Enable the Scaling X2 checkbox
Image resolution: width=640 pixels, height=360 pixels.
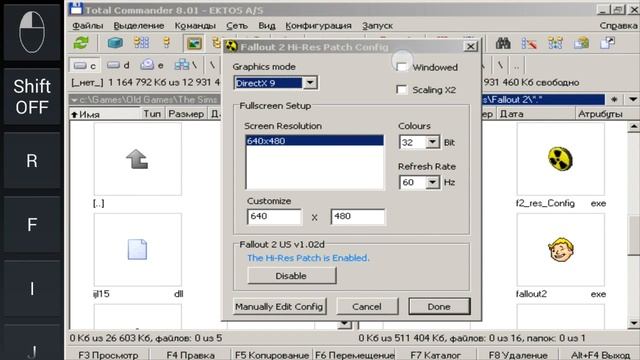(x=402, y=90)
